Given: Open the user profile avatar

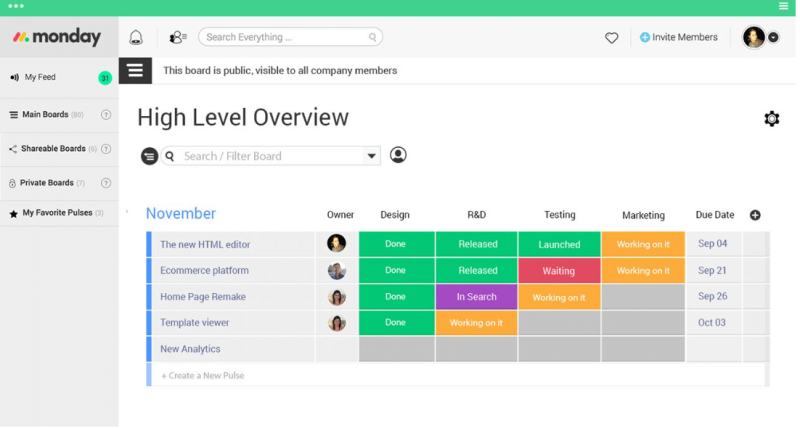Looking at the screenshot, I should [754, 37].
